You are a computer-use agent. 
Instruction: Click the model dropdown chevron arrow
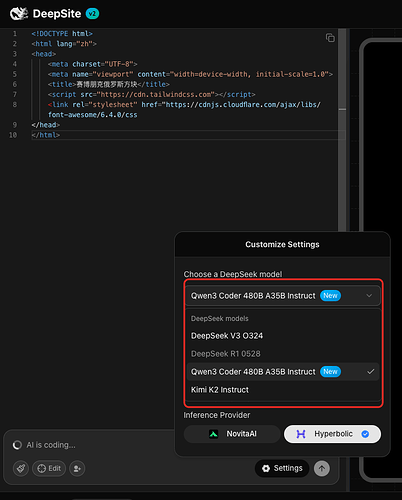click(369, 296)
